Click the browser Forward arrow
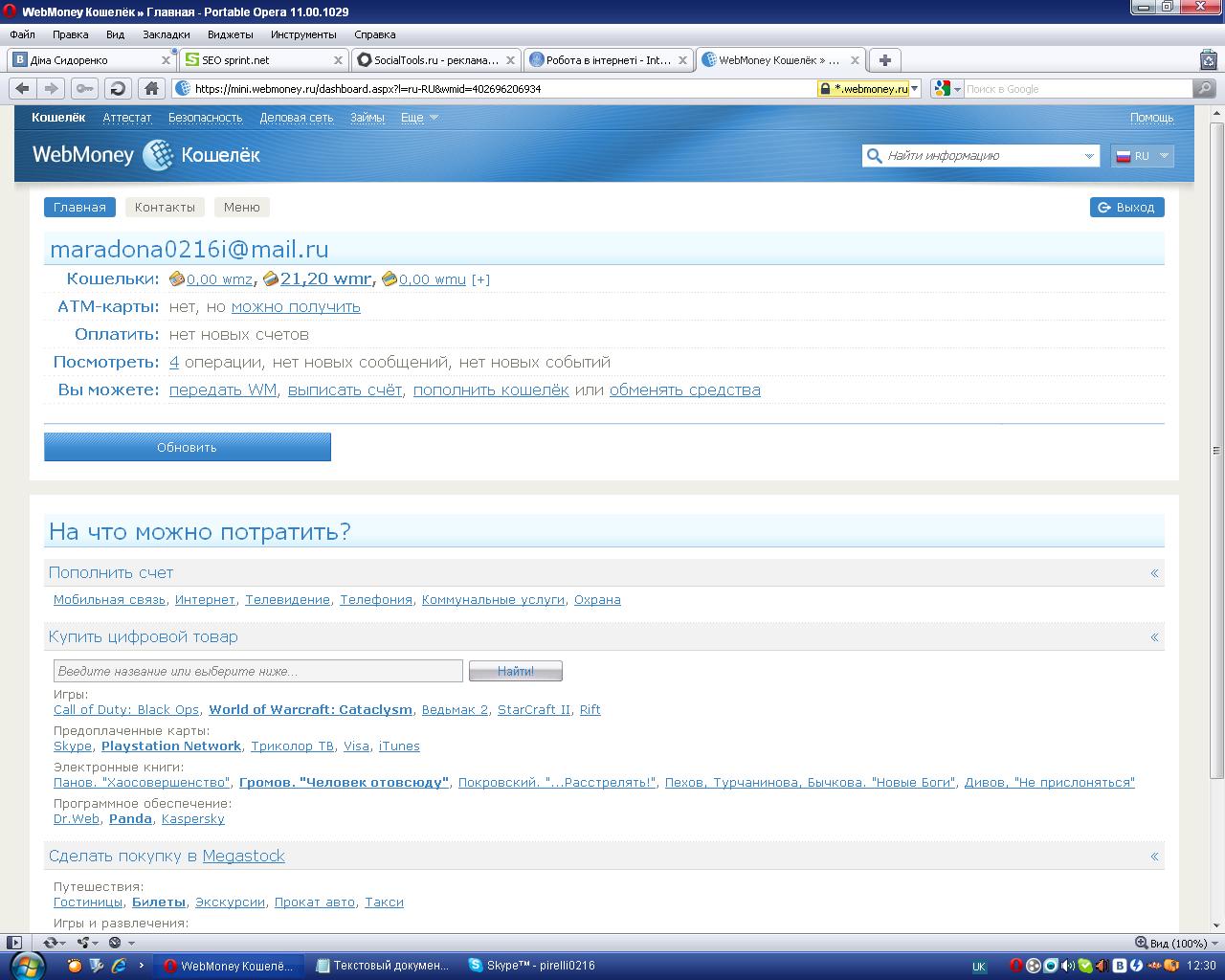Viewport: 1225px width, 980px height. click(51, 89)
